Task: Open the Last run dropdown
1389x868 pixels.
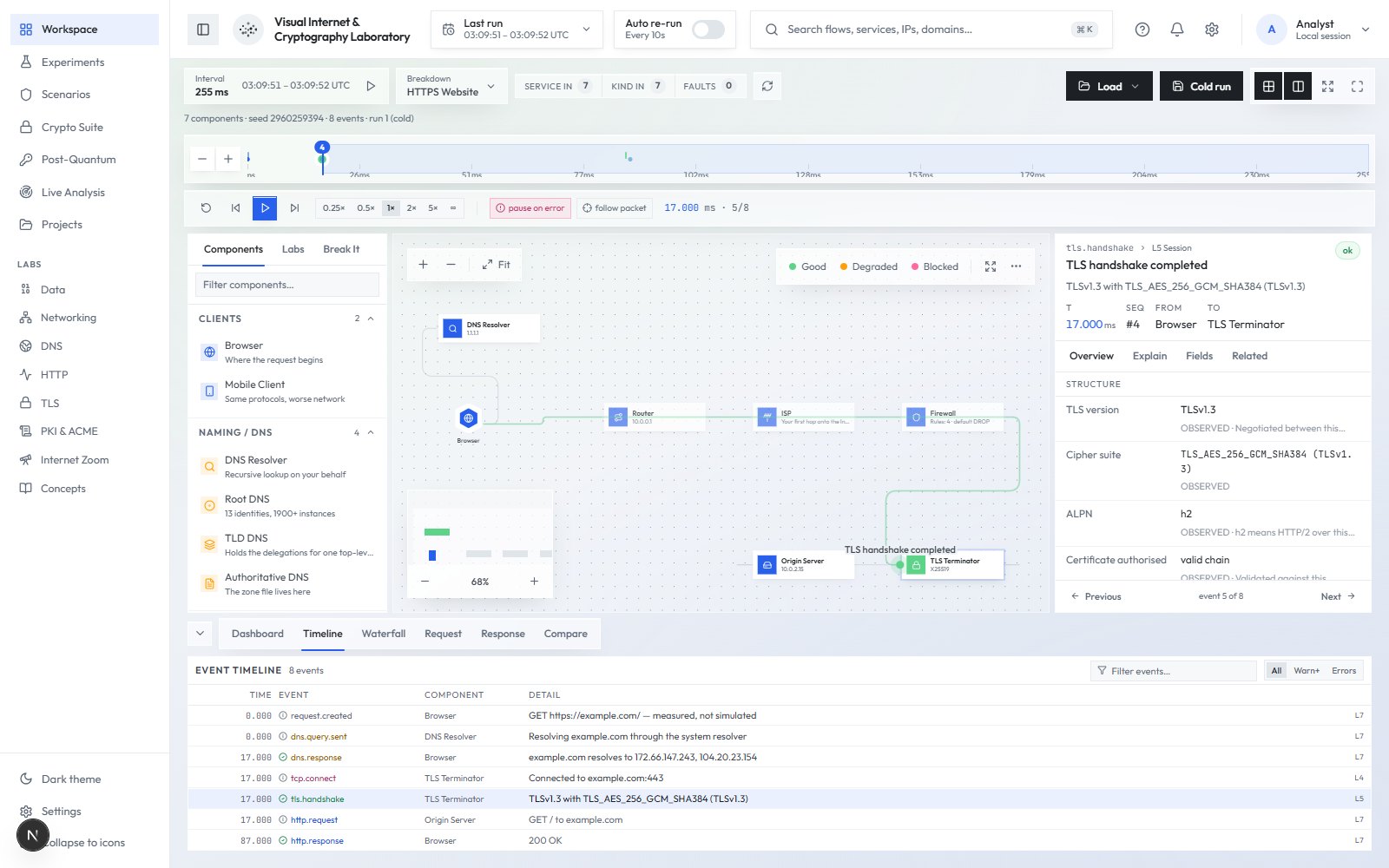Action: click(517, 30)
